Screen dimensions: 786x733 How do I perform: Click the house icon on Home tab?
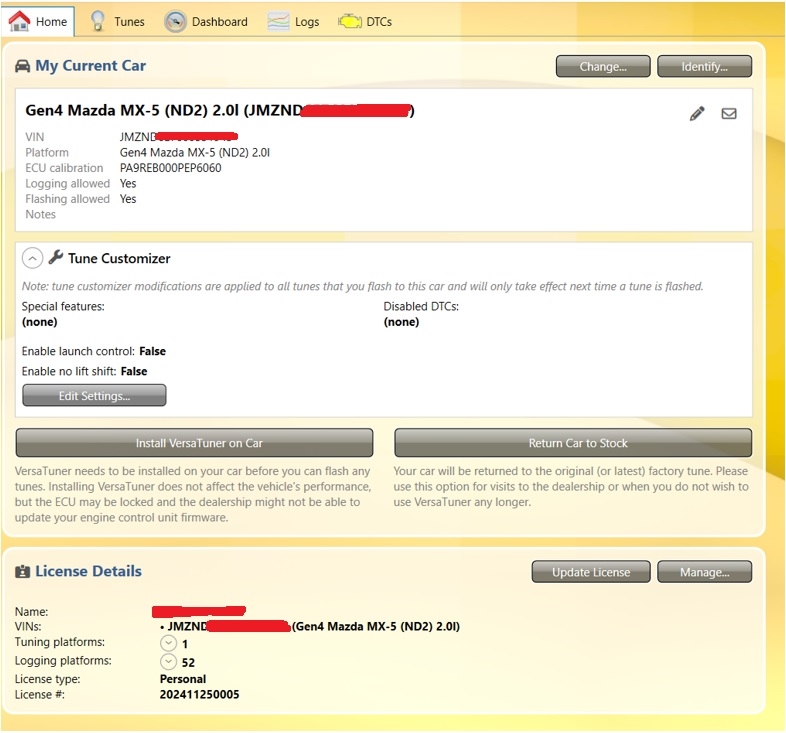point(20,21)
